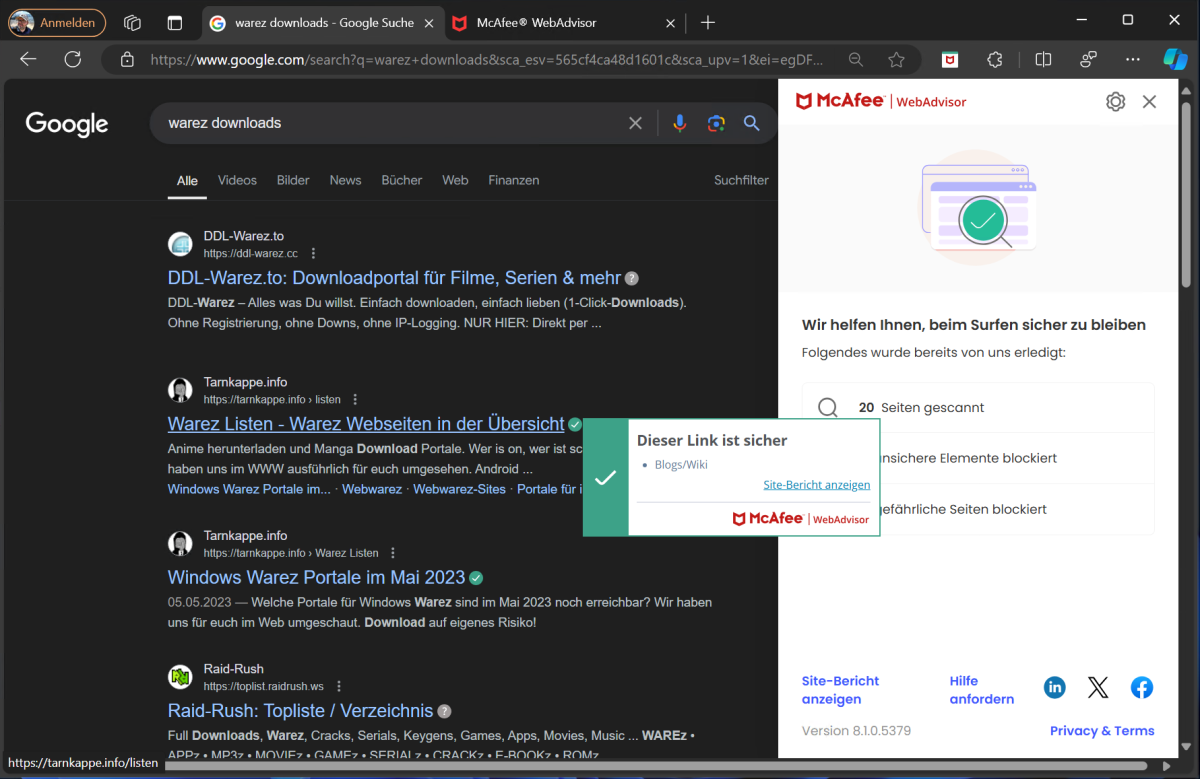Click the DDL-Warez.to site favicon
The width and height of the screenshot is (1200, 779).
[x=180, y=244]
